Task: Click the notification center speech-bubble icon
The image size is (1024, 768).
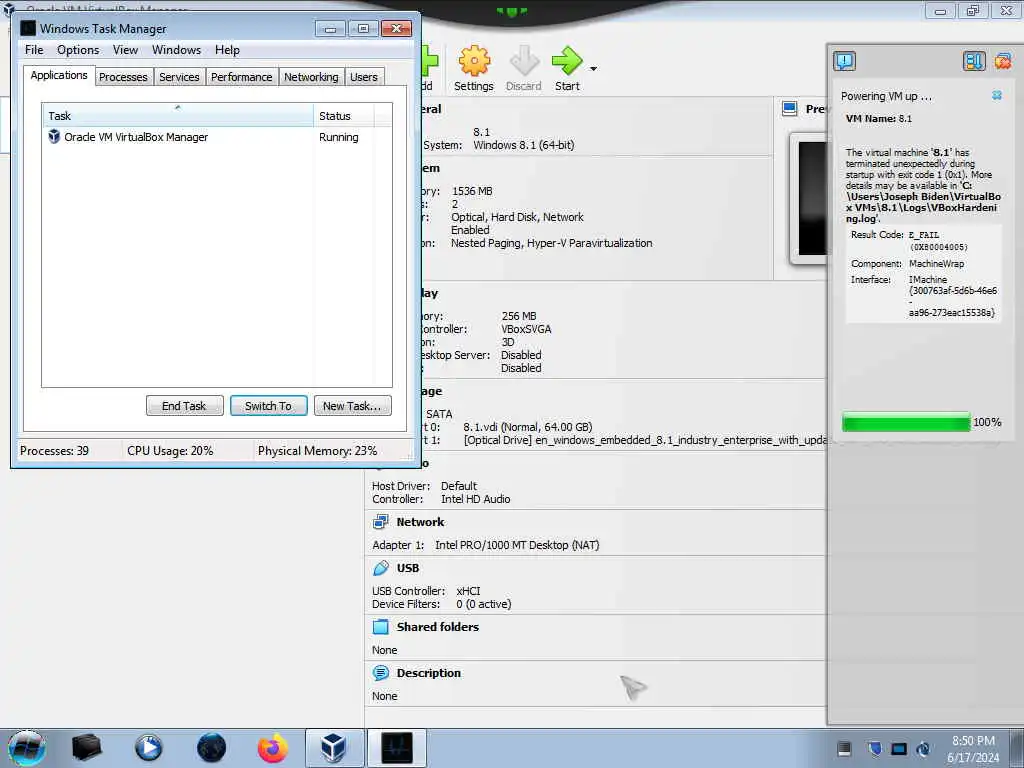Action: (x=844, y=61)
